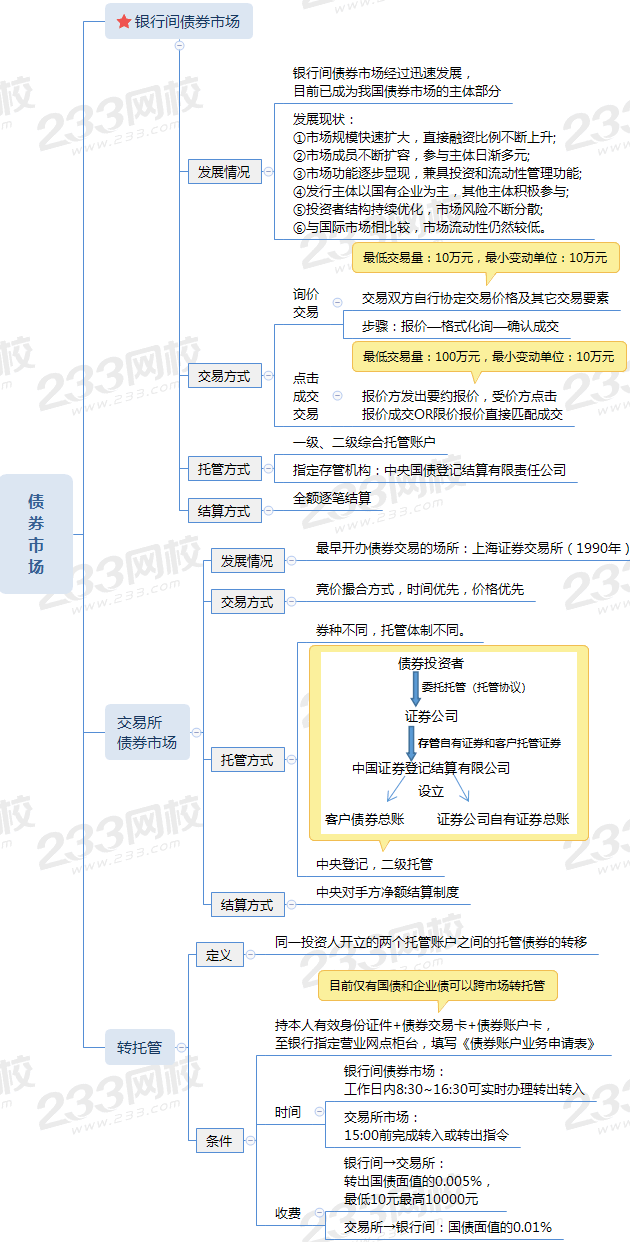
Task: Select the 收费 label
Action: pyautogui.click(x=288, y=1213)
